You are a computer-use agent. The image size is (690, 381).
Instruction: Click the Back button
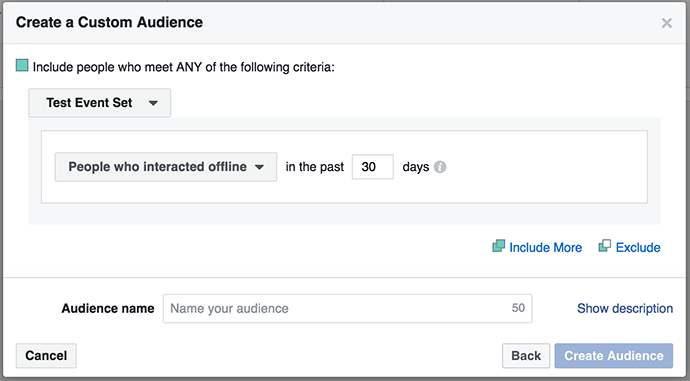click(x=526, y=355)
